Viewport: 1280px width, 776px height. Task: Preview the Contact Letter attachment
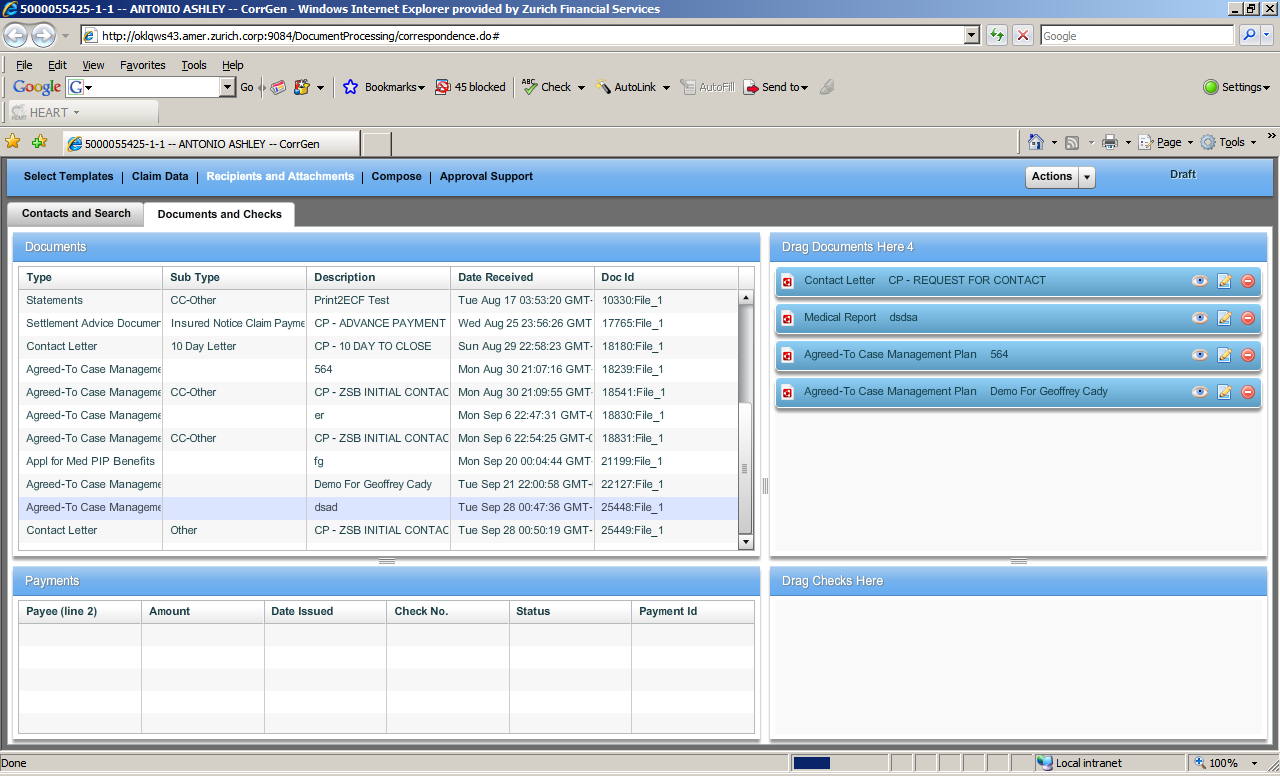pyautogui.click(x=1200, y=281)
